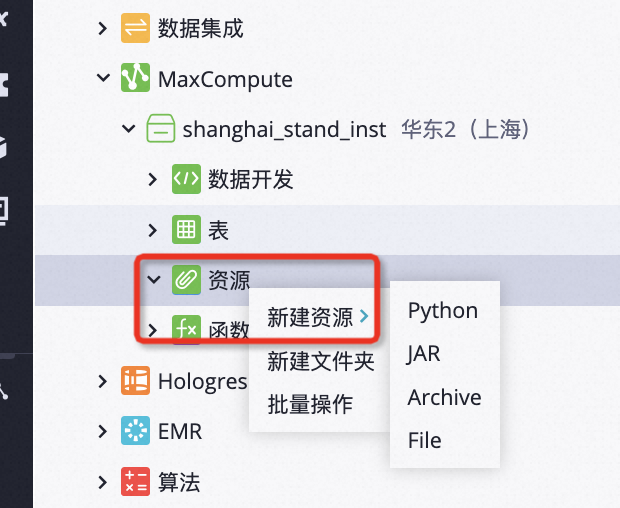The image size is (620, 508).
Task: Choose 新建文件夹 from context menu
Action: pos(320,361)
